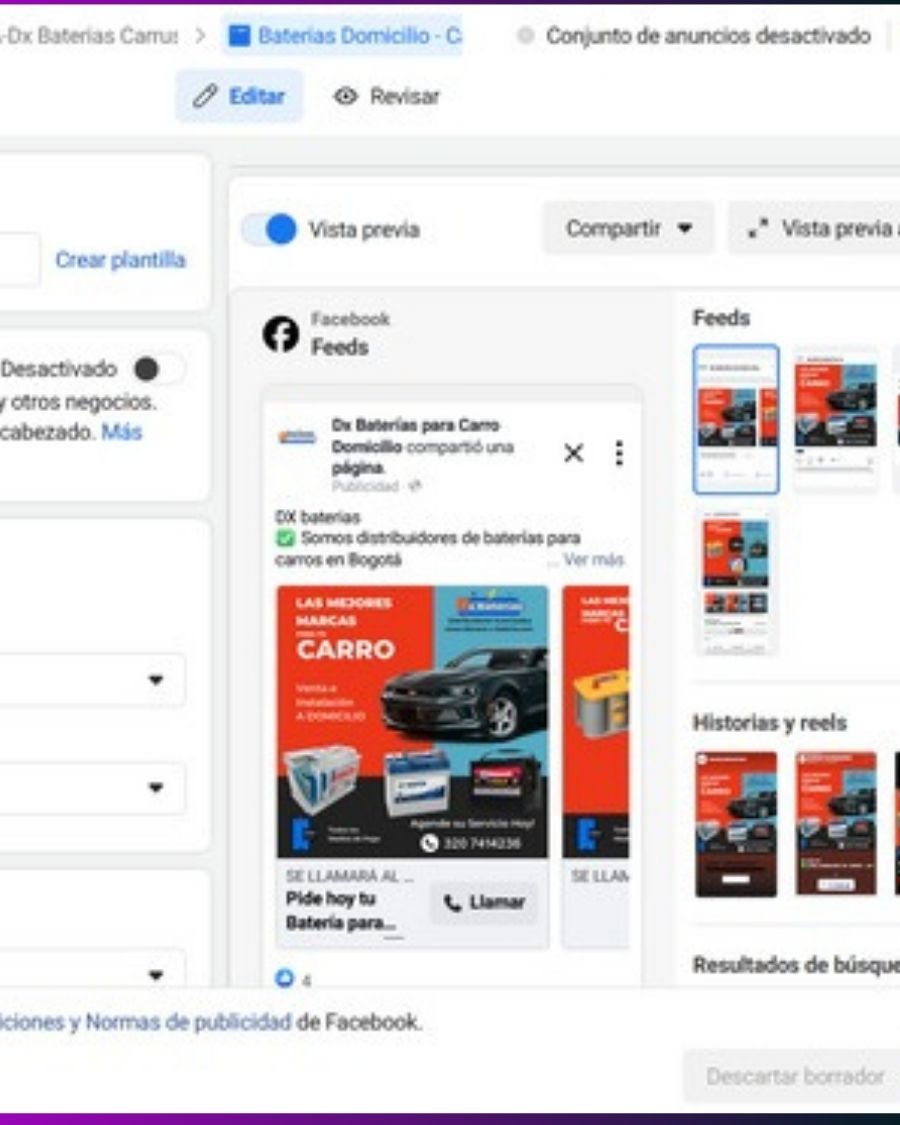Click blue ad set icon in breadcrumb
Screen dimensions: 900x1125
click(239, 35)
